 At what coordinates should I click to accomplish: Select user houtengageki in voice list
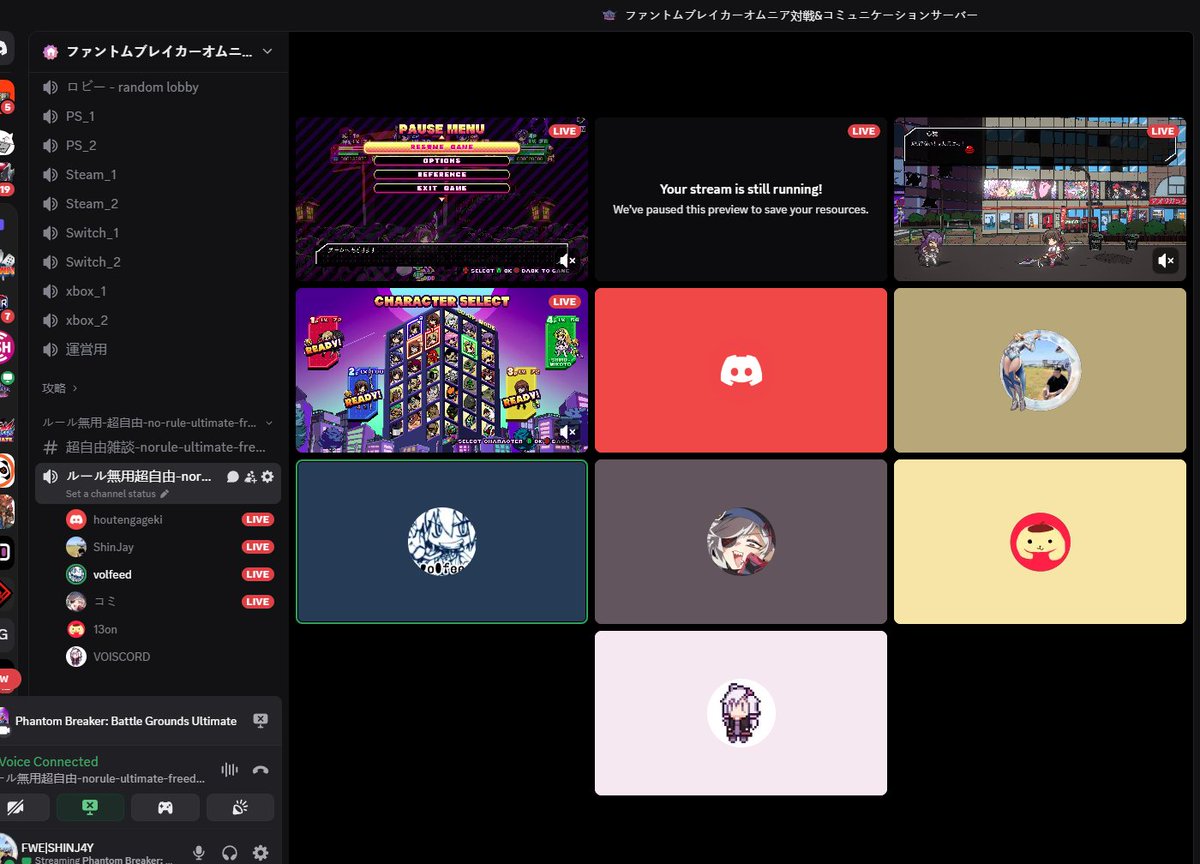[169, 519]
